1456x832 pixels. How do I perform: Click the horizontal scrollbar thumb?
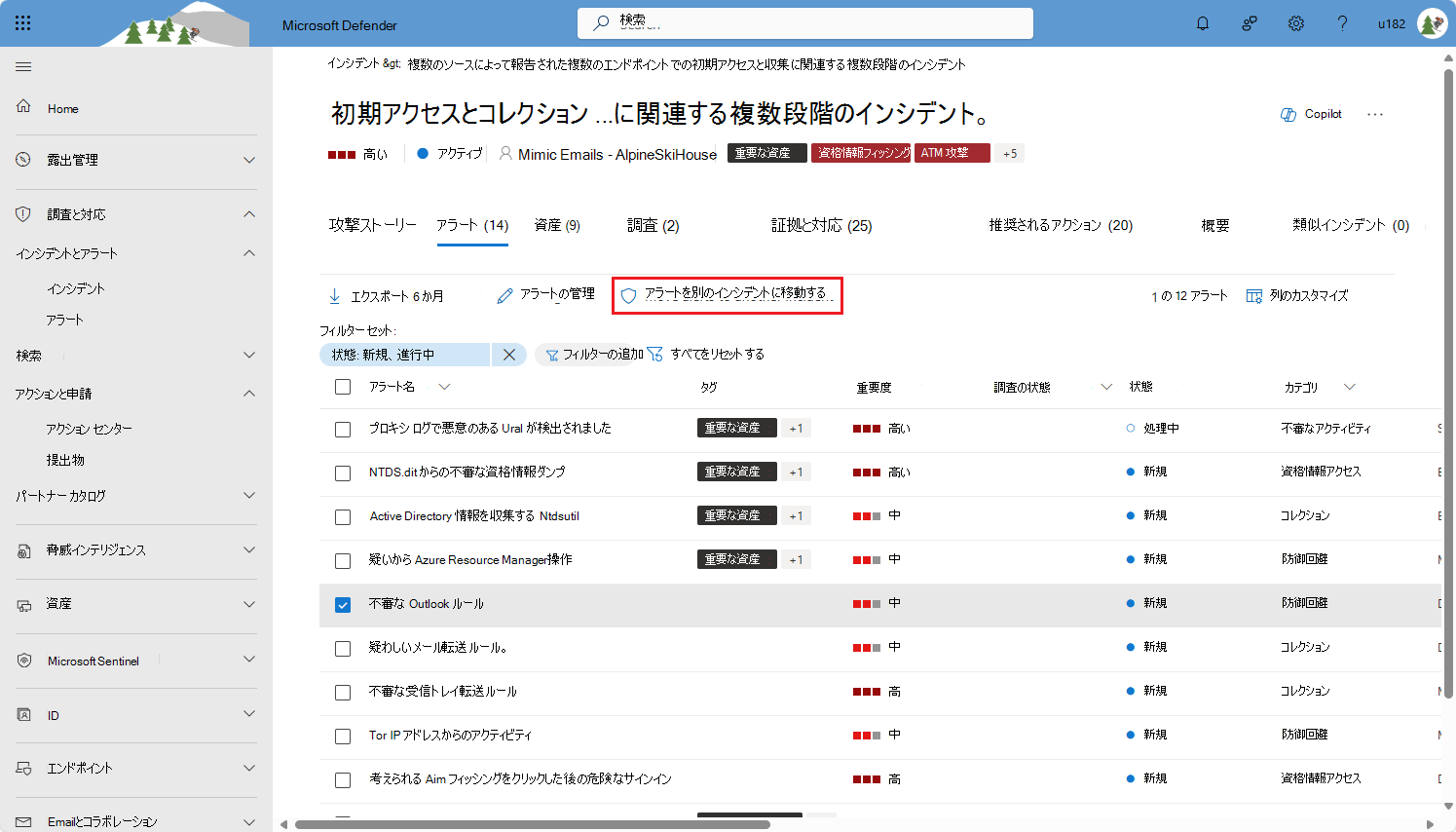[x=533, y=824]
